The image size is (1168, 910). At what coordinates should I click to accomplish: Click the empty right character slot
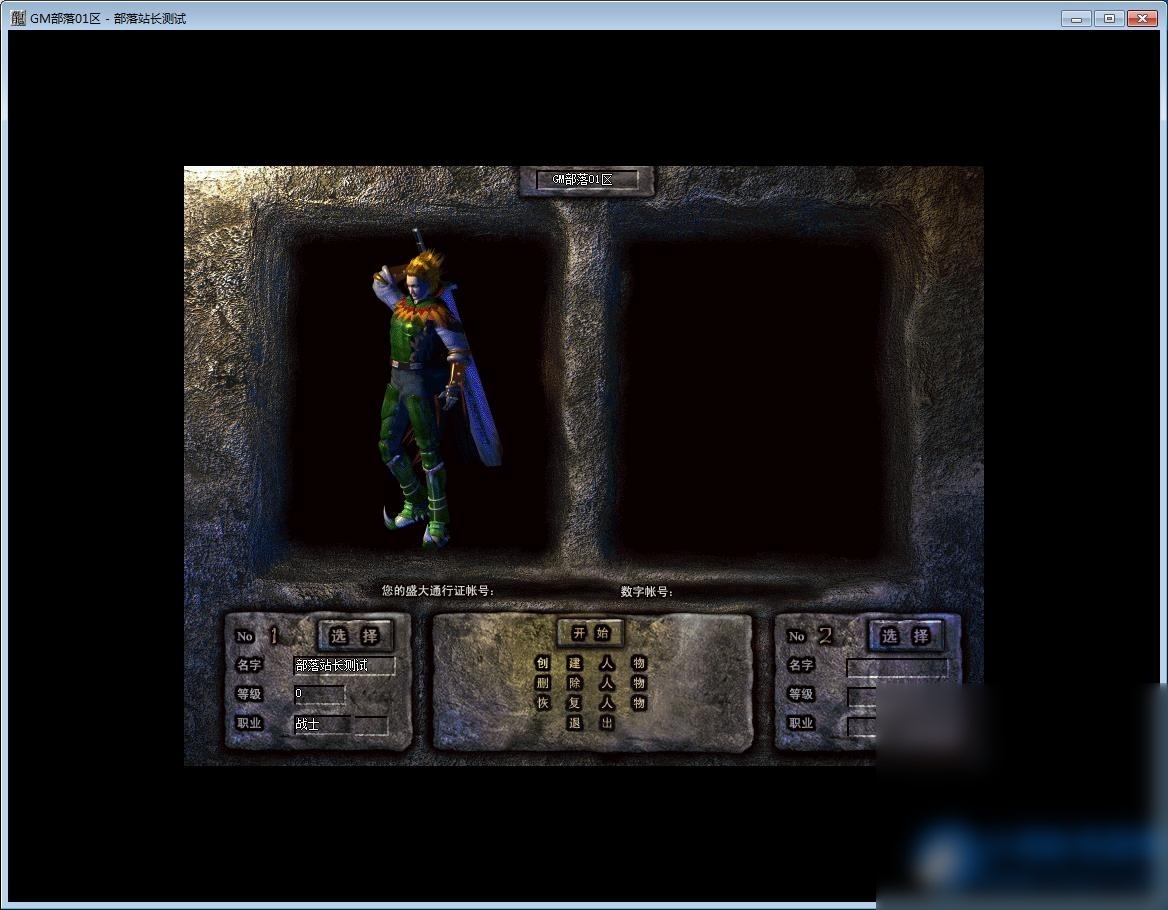click(x=750, y=395)
